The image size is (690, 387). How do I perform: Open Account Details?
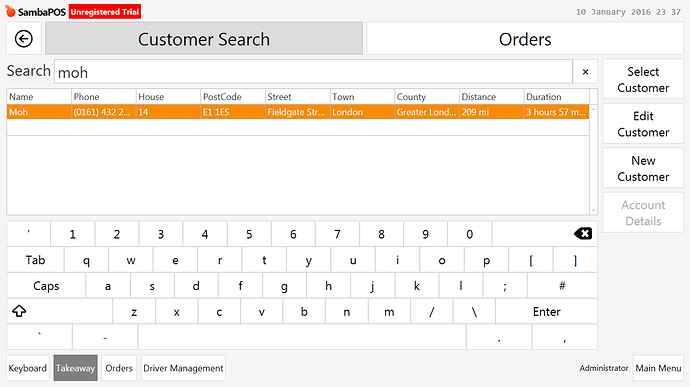643,213
